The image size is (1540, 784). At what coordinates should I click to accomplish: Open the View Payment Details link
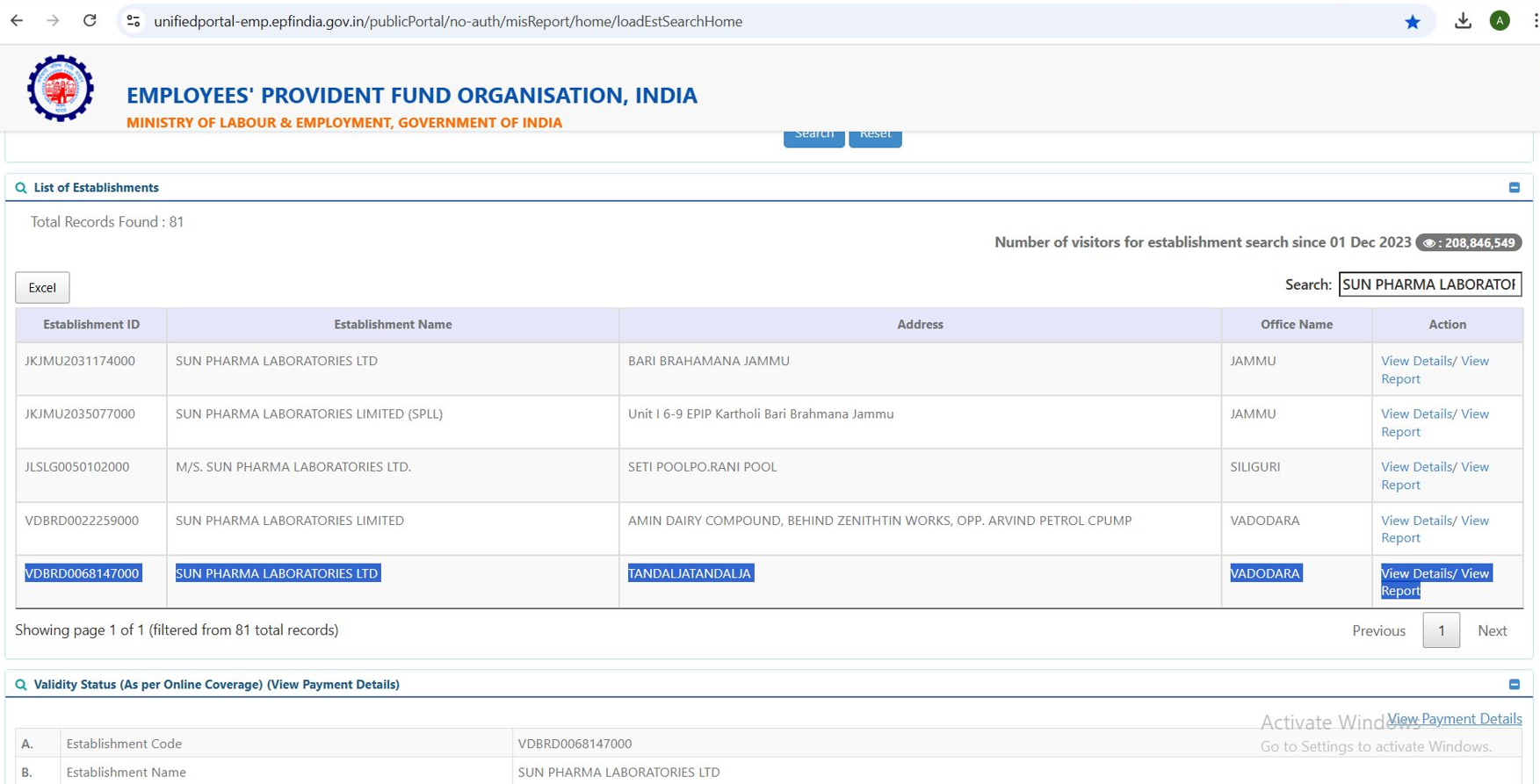[1455, 719]
